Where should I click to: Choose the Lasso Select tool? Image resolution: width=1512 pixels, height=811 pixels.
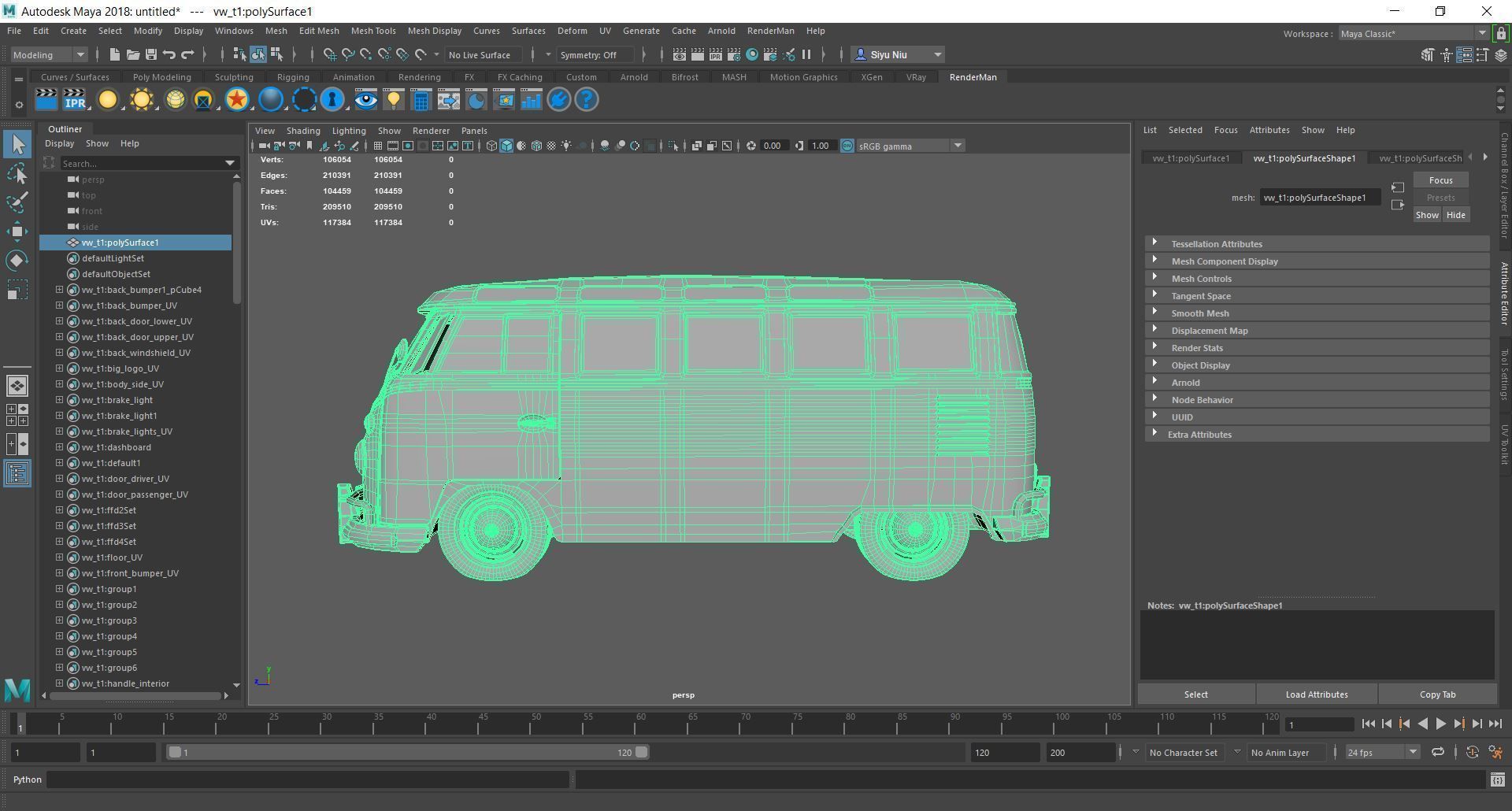(17, 173)
